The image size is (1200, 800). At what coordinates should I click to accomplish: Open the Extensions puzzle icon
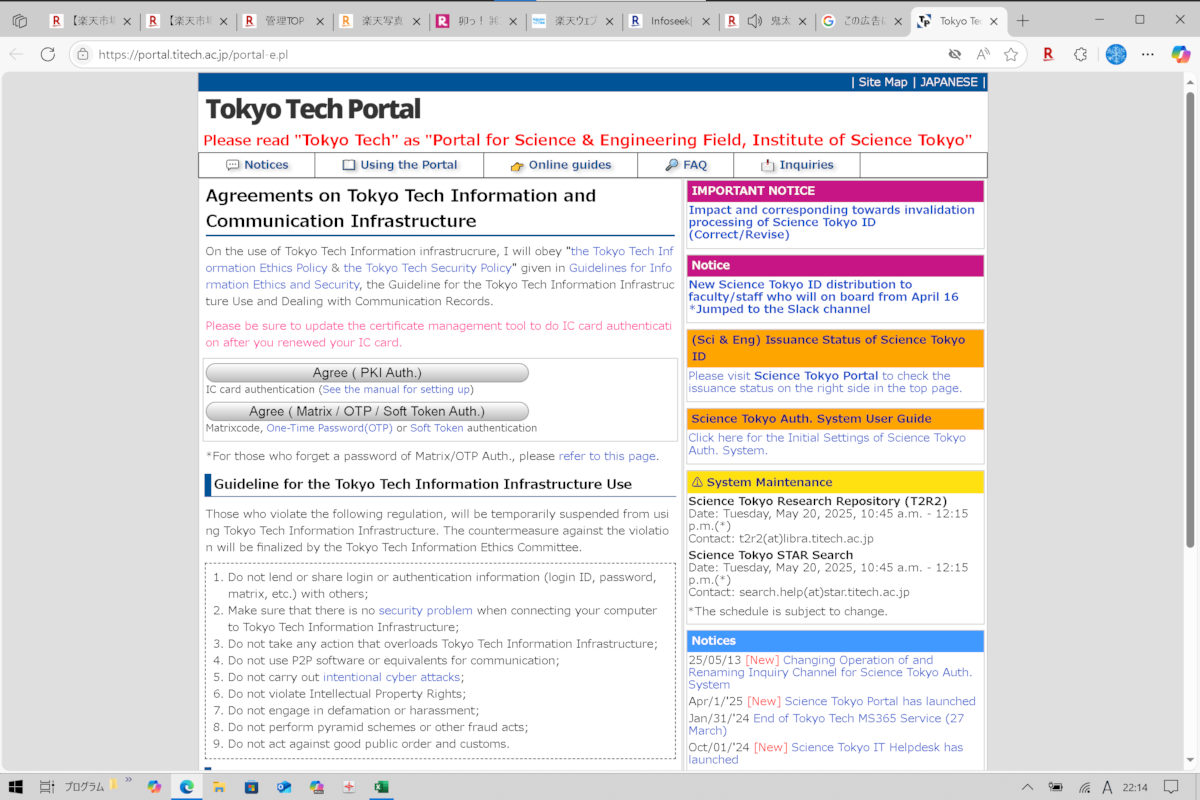1081,54
